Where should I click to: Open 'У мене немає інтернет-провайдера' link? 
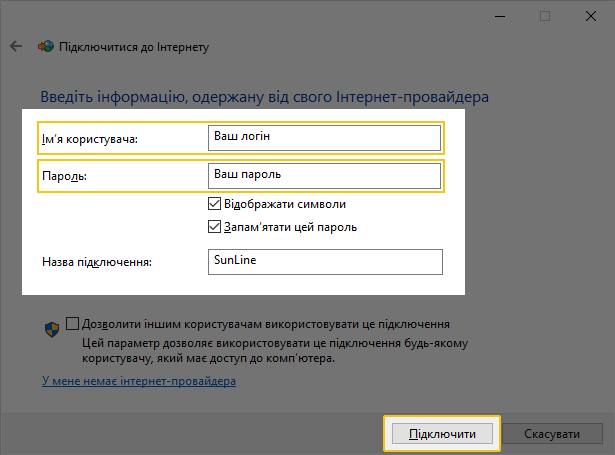(x=139, y=381)
